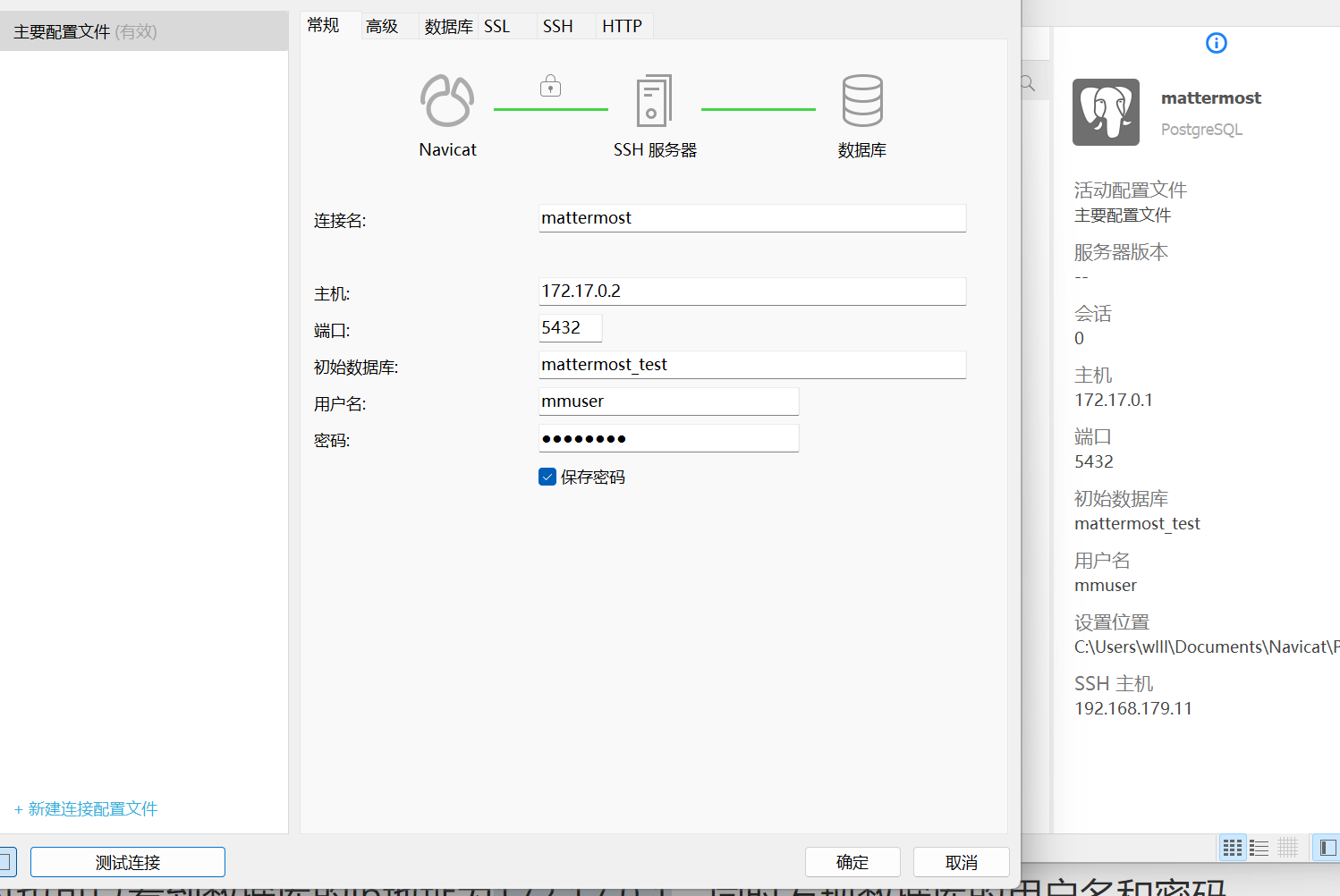The width and height of the screenshot is (1340, 896).
Task: Click the padlock icon on the connection line
Action: (x=550, y=86)
